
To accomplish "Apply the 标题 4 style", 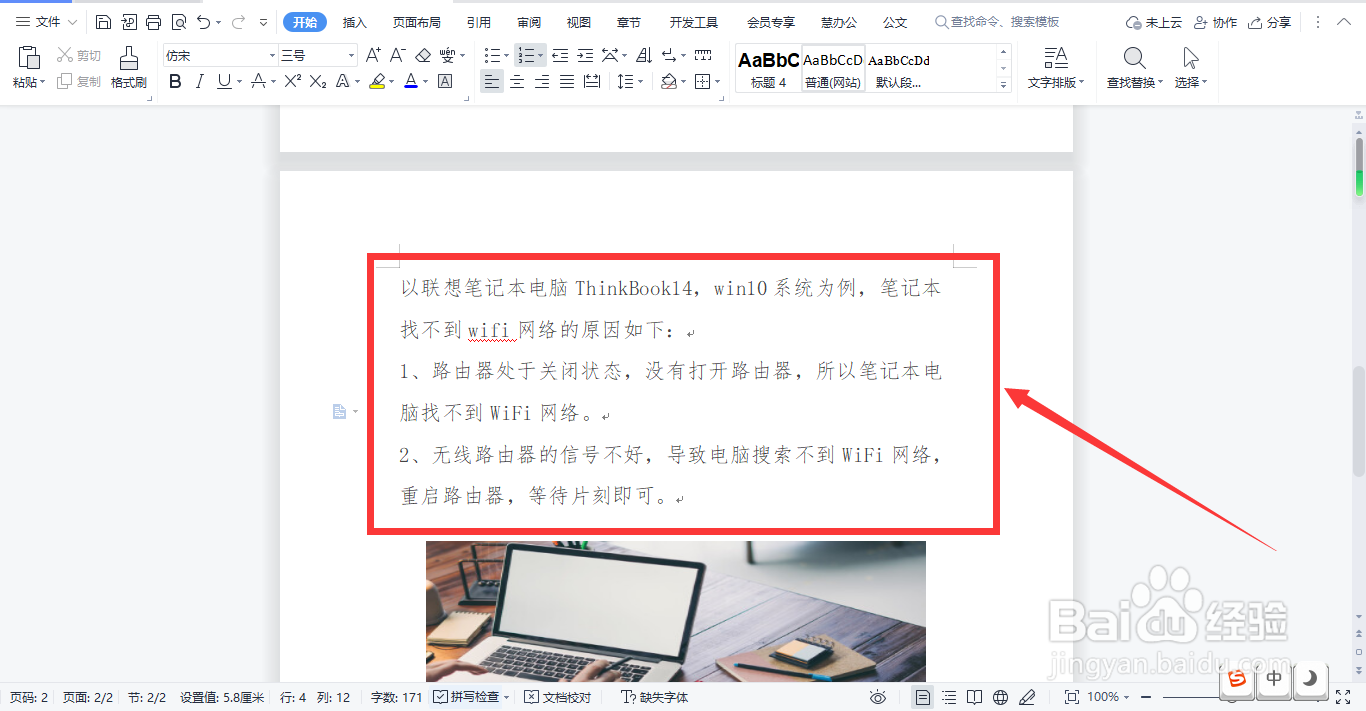I will tap(768, 68).
